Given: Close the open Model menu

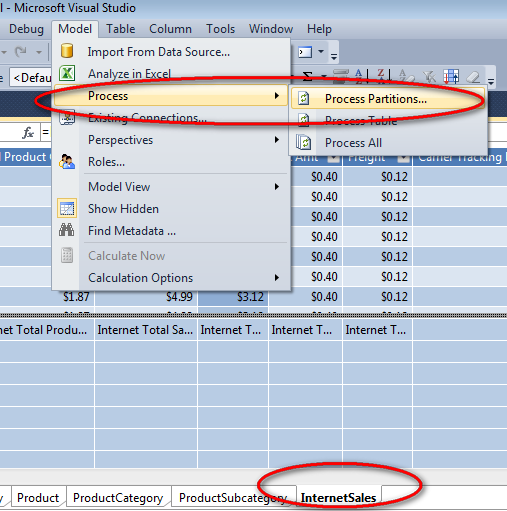Looking at the screenshot, I should (75, 29).
